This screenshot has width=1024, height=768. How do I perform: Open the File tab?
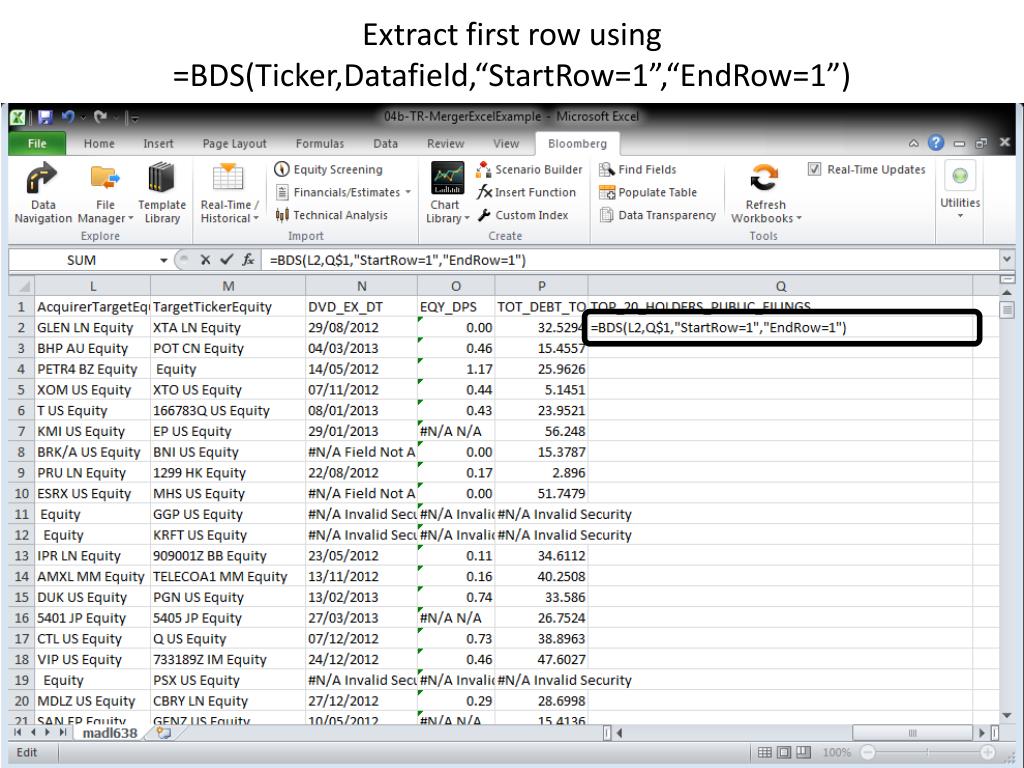[x=37, y=143]
